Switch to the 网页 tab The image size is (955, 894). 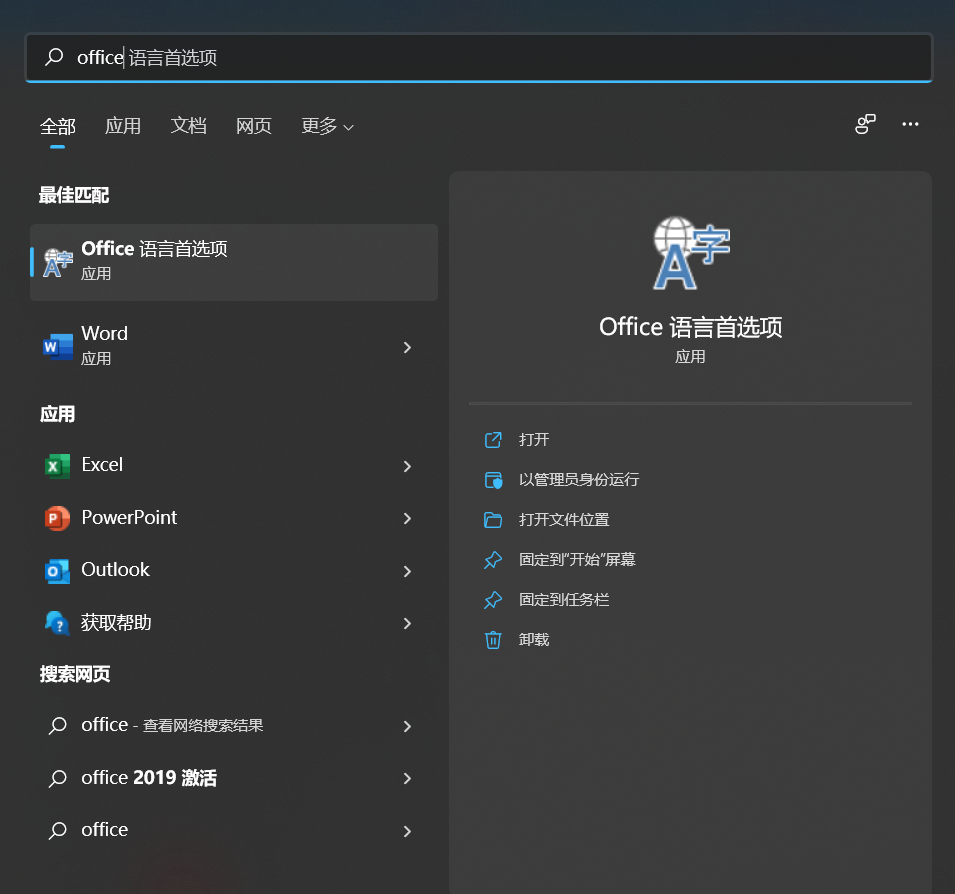point(254,126)
